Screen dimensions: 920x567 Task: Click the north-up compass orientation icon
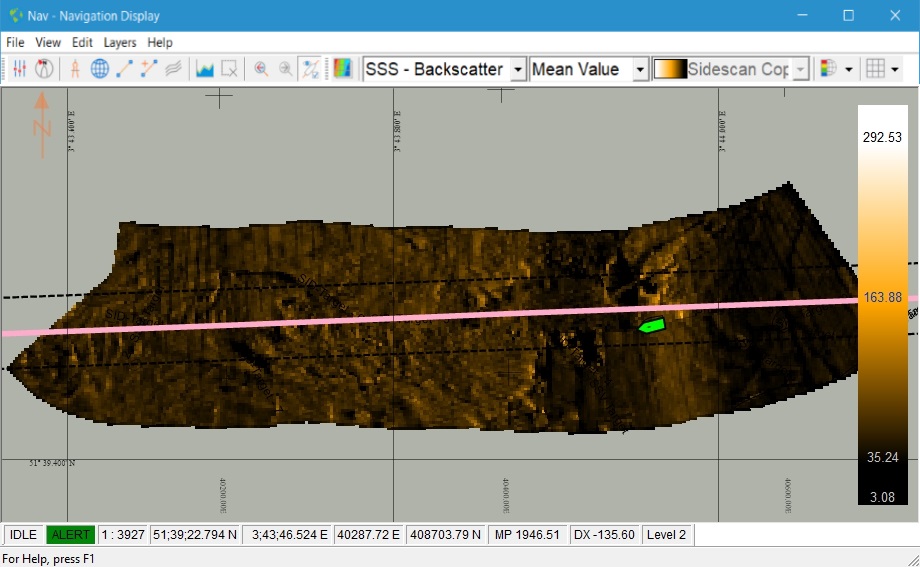point(43,69)
